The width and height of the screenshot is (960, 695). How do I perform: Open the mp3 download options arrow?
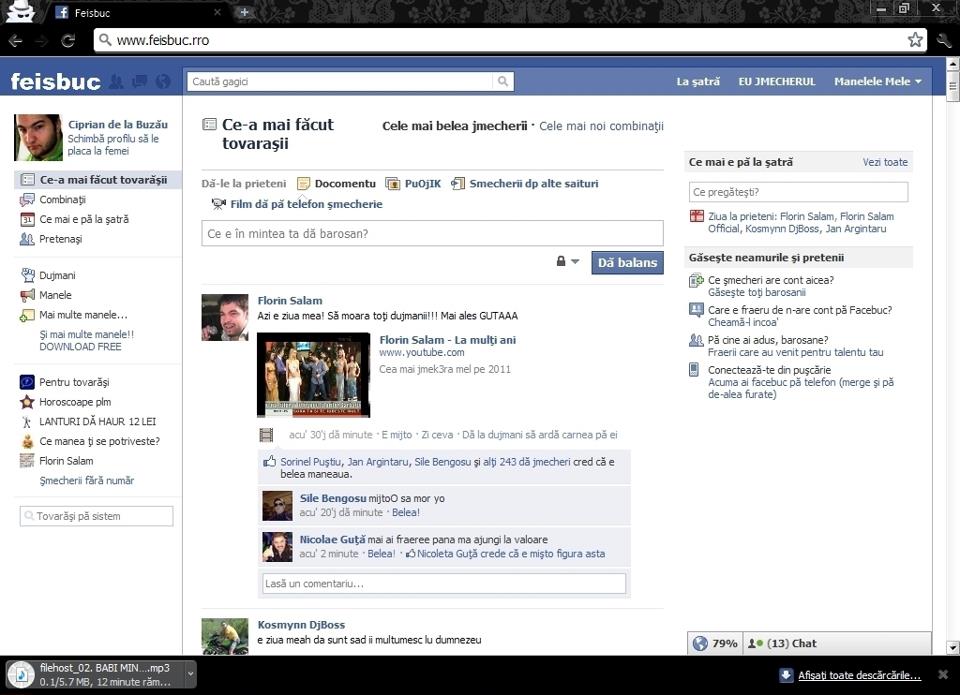point(190,674)
